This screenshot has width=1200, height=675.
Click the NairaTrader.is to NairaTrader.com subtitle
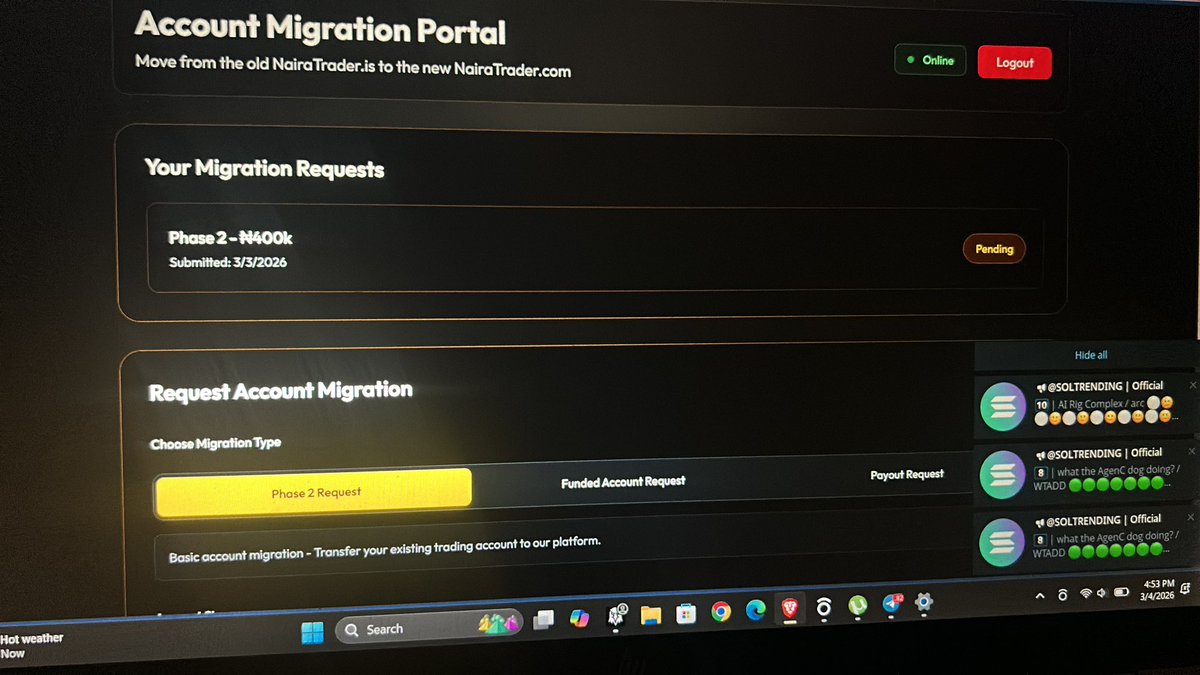pyautogui.click(x=353, y=65)
